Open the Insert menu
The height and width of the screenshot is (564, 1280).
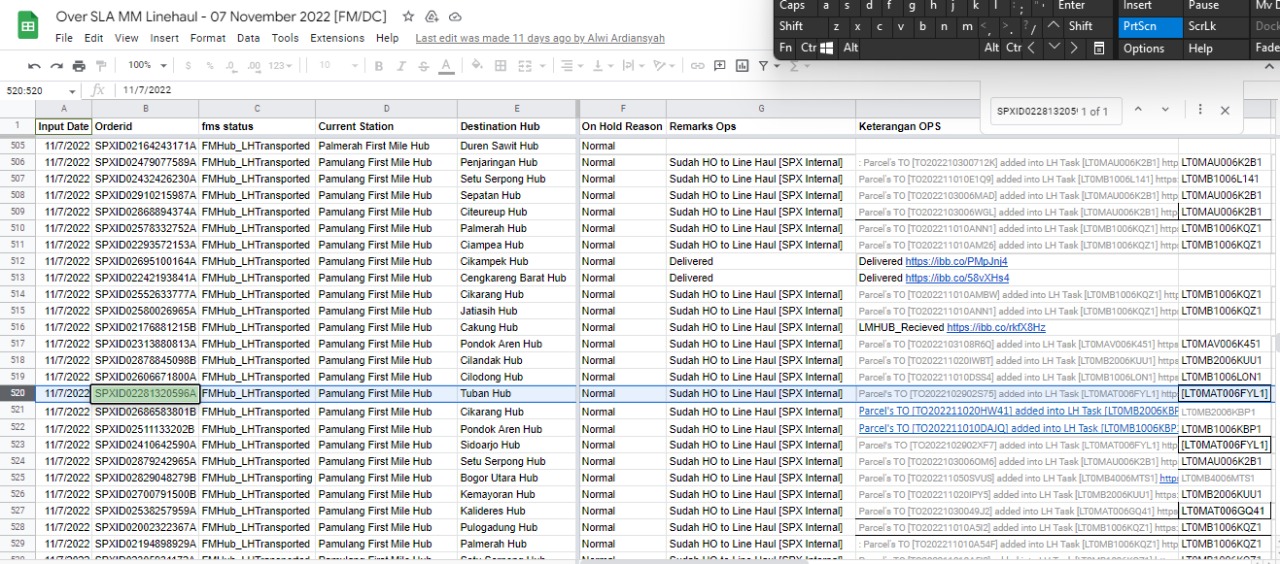point(165,38)
